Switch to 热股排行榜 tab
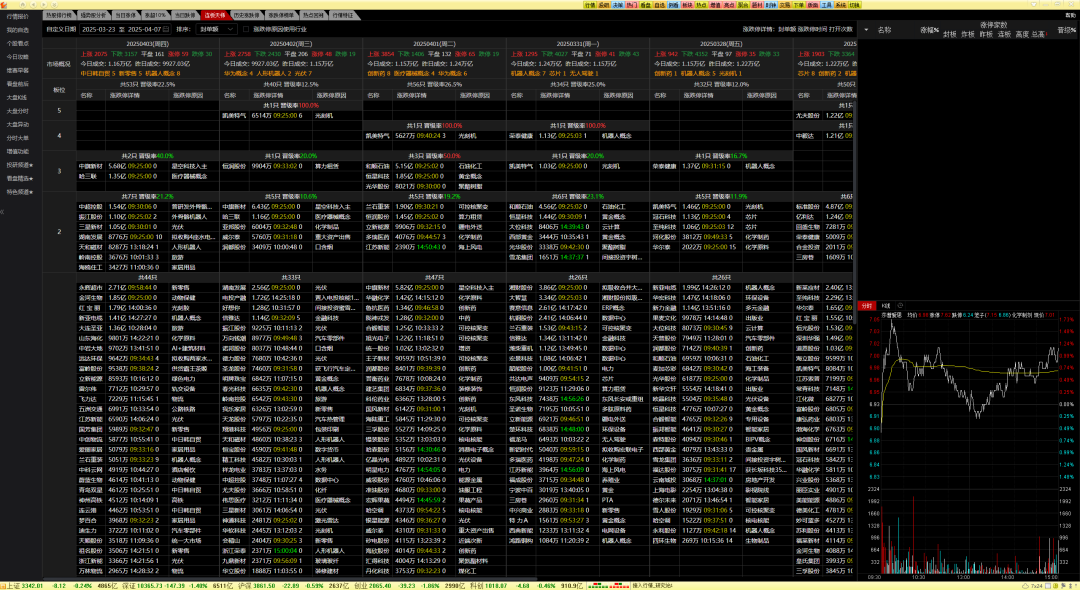 coord(59,15)
